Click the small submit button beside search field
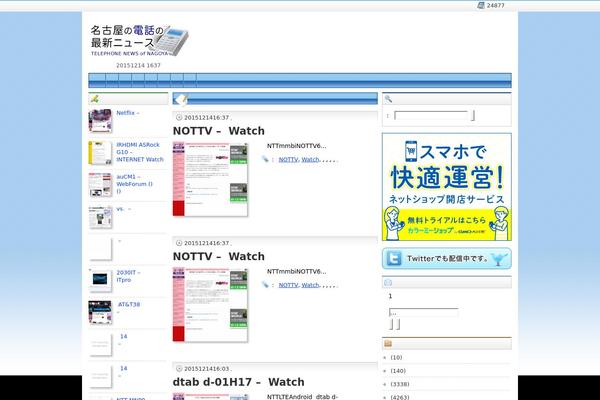The image size is (600, 400). click(473, 115)
